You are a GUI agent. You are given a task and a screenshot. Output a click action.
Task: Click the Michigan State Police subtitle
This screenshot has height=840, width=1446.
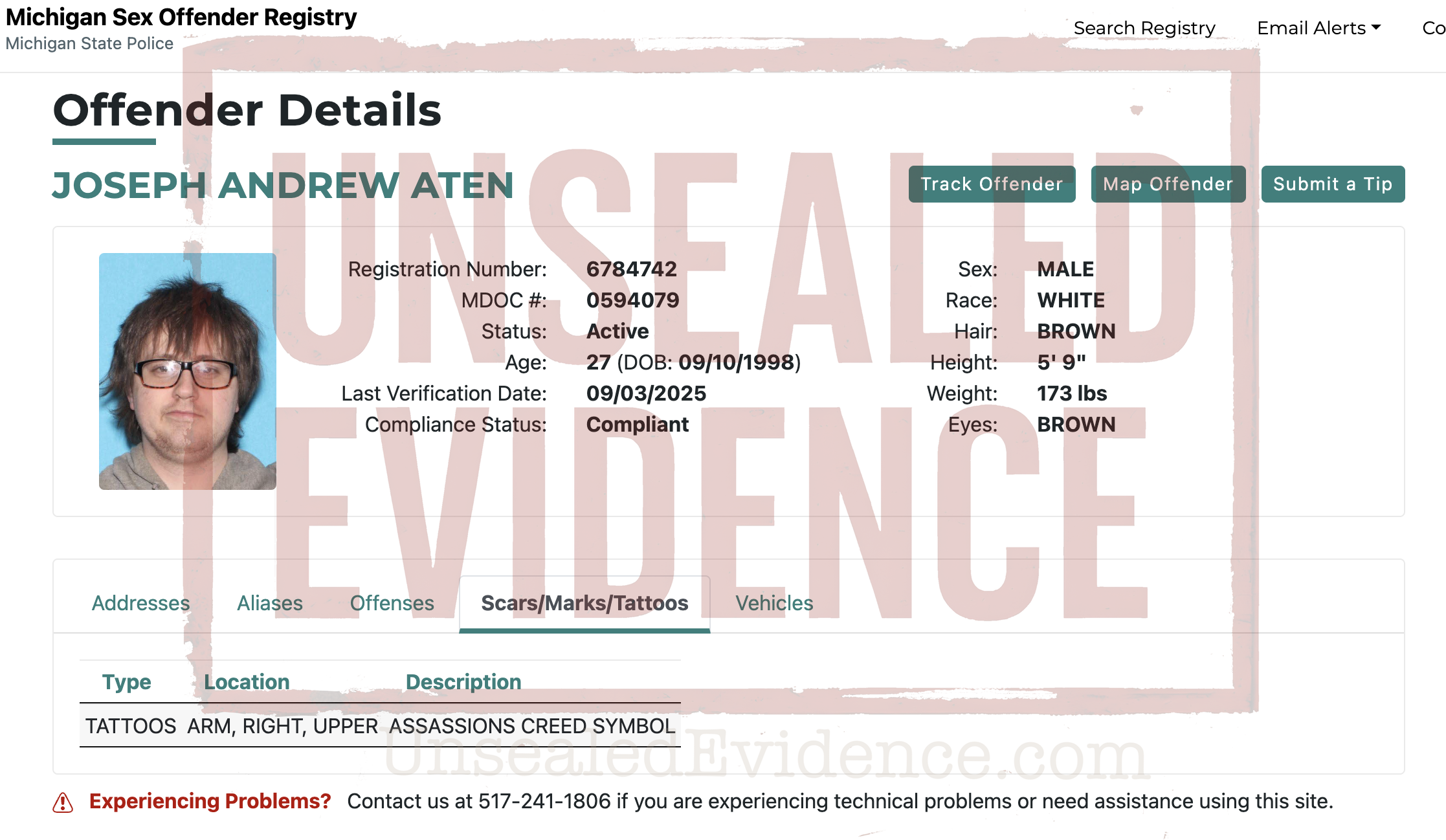(89, 43)
